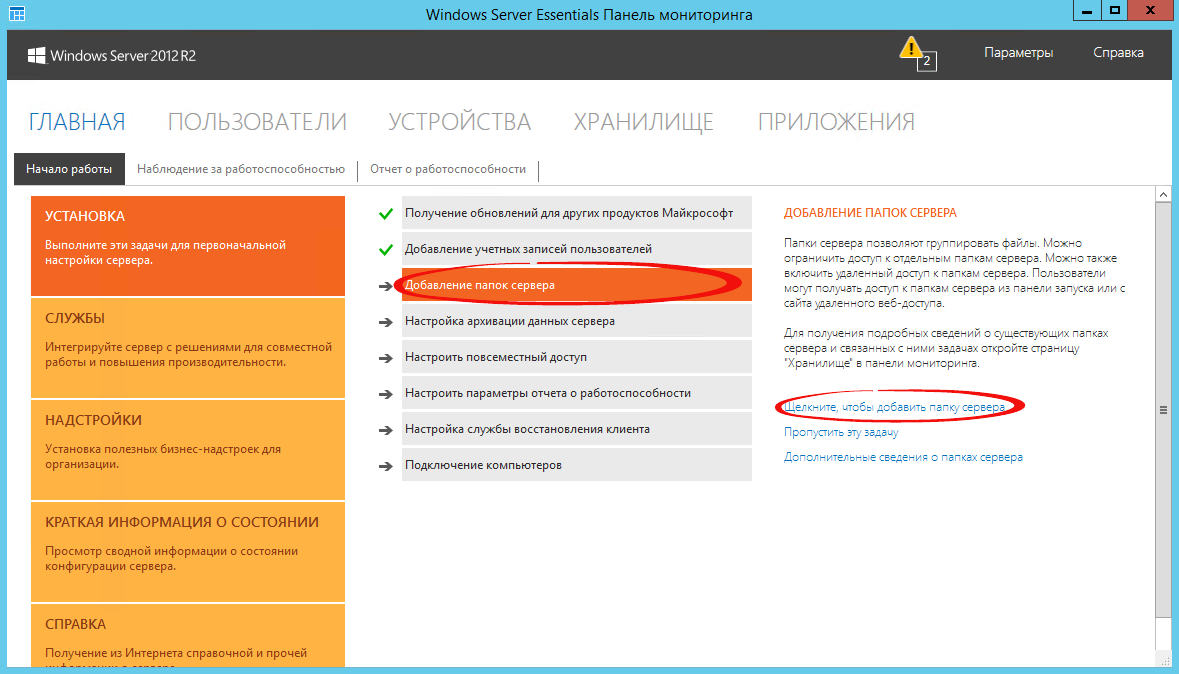The height and width of the screenshot is (674, 1179).
Task: Click arrow icon beside 'Настройка службы восстановления клиента'
Action: [386, 430]
